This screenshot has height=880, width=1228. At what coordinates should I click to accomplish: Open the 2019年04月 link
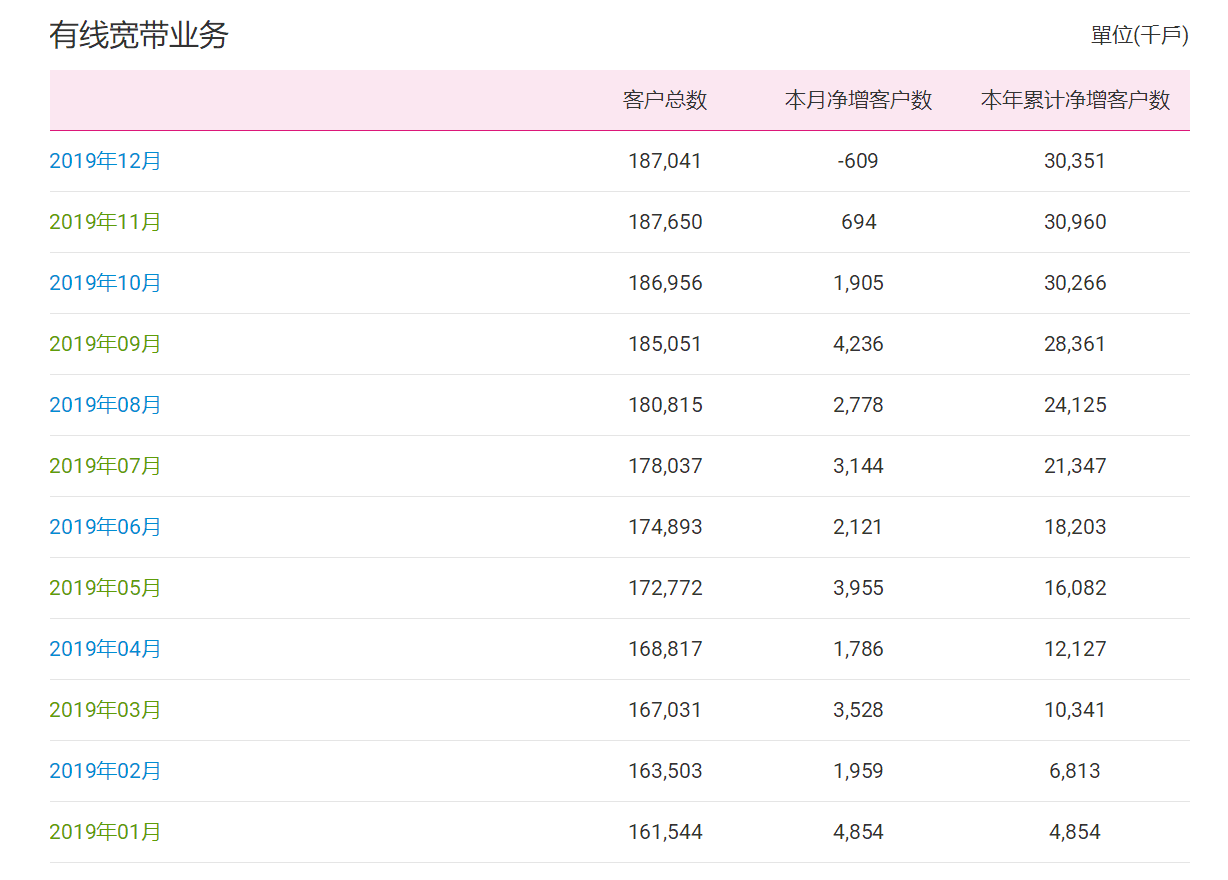[x=105, y=649]
